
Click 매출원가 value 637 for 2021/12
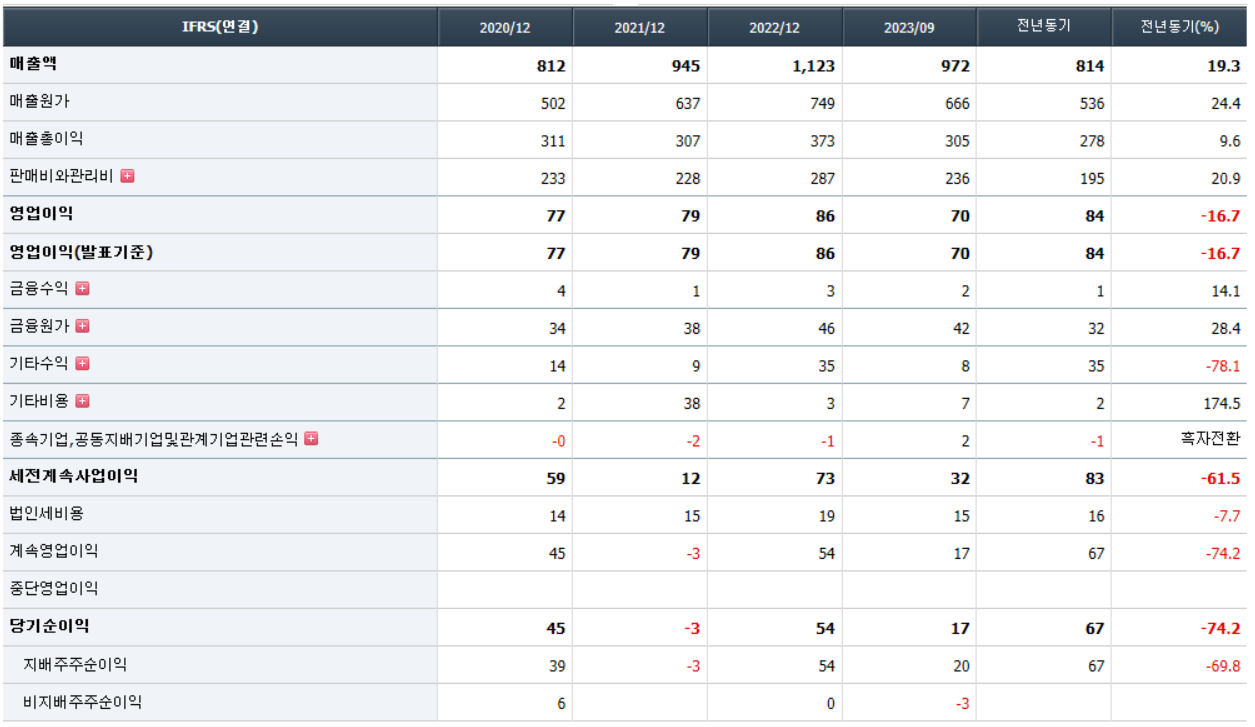tap(687, 103)
